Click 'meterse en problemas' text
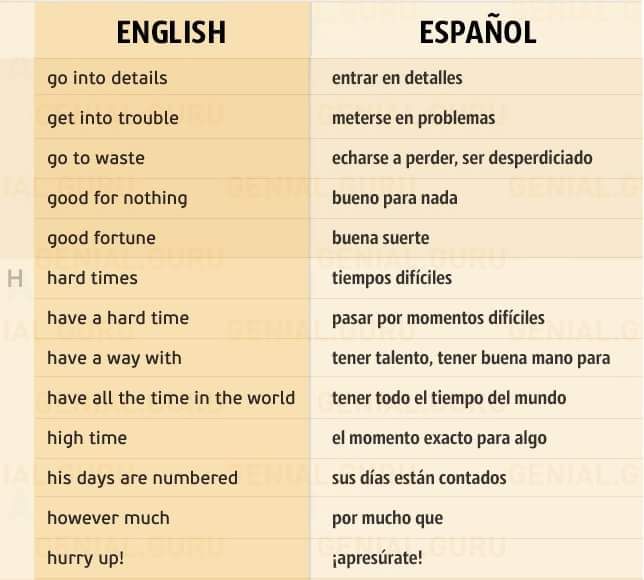 coord(414,118)
